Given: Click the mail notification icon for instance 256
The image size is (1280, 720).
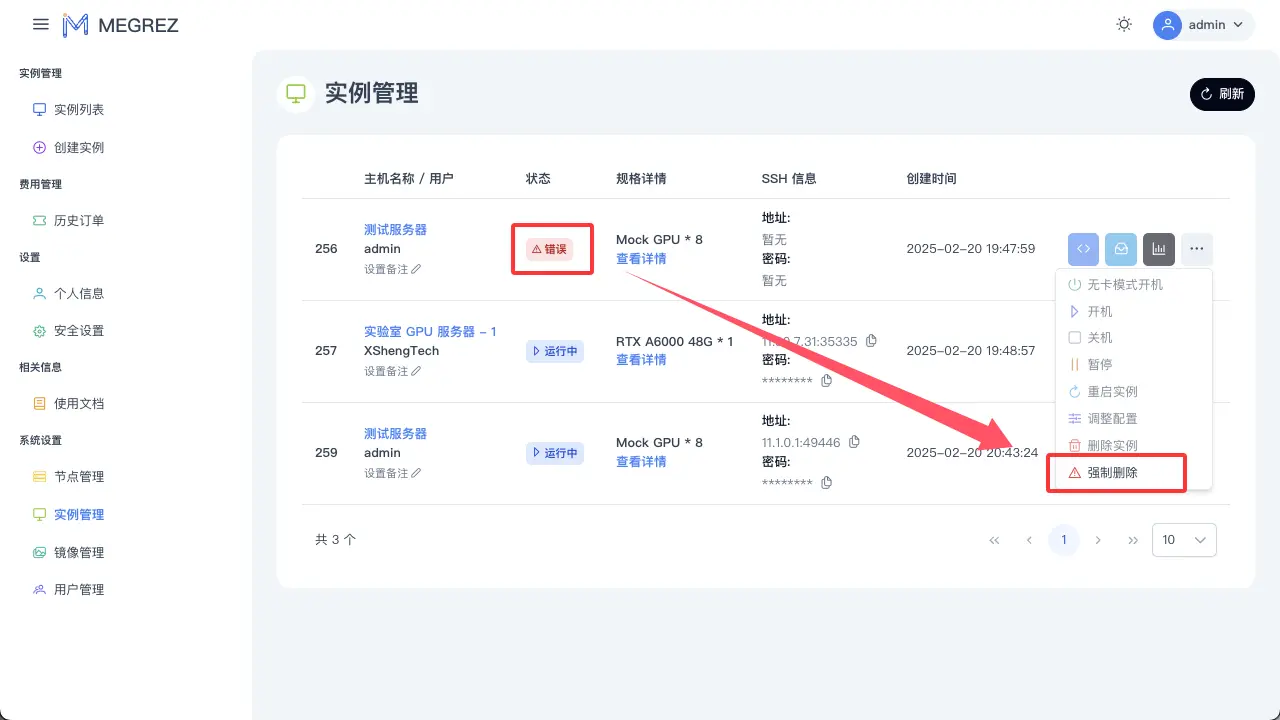Looking at the screenshot, I should pyautogui.click(x=1121, y=248).
